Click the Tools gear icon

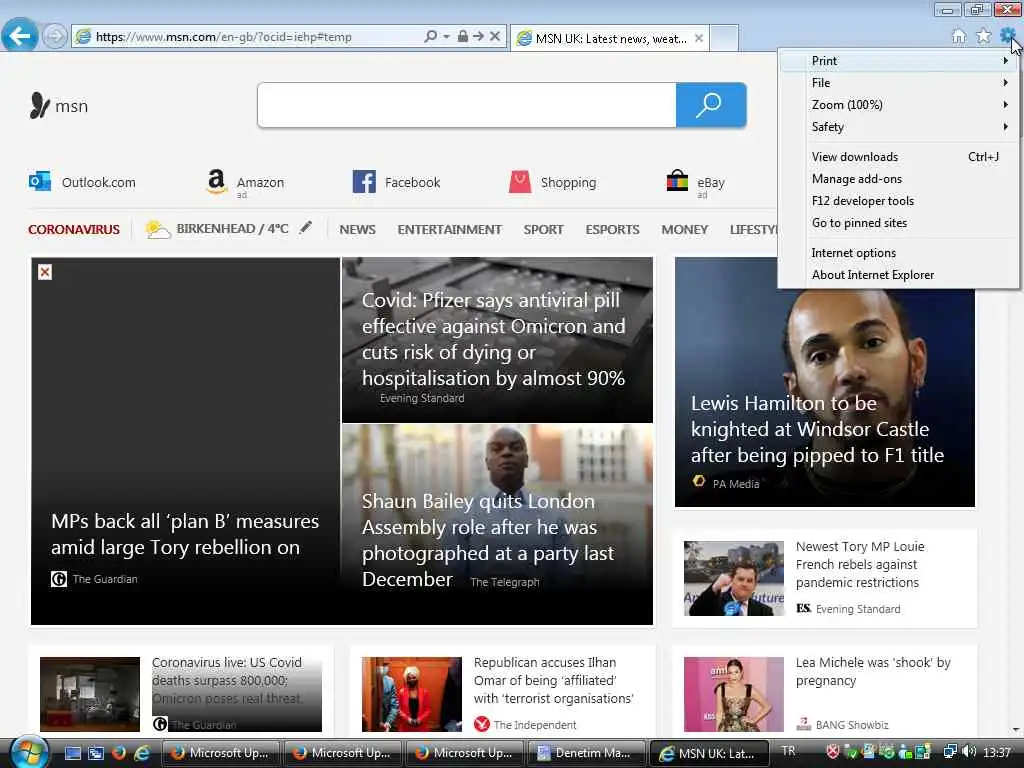(1008, 35)
